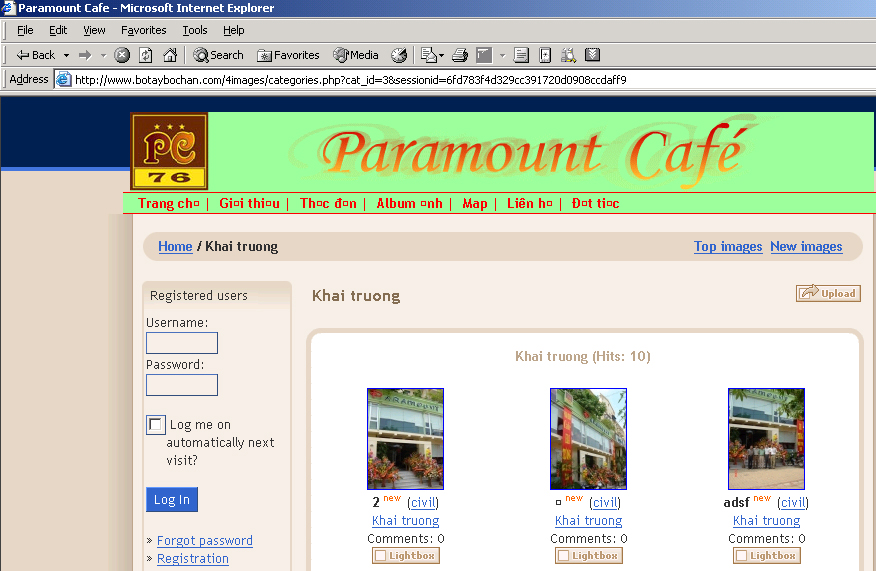Open the thumbnail of image adsf
The height and width of the screenshot is (571, 876).
click(x=766, y=439)
